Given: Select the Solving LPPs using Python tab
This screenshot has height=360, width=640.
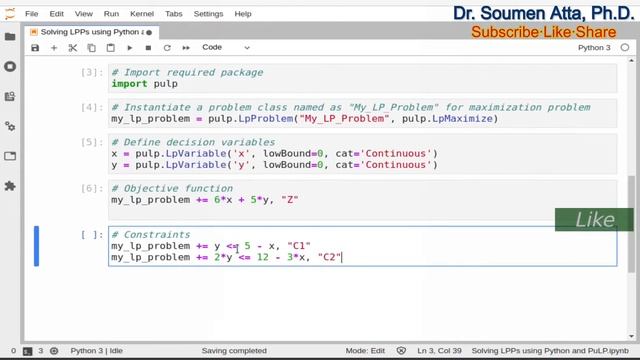Looking at the screenshot, I should click(x=91, y=32).
